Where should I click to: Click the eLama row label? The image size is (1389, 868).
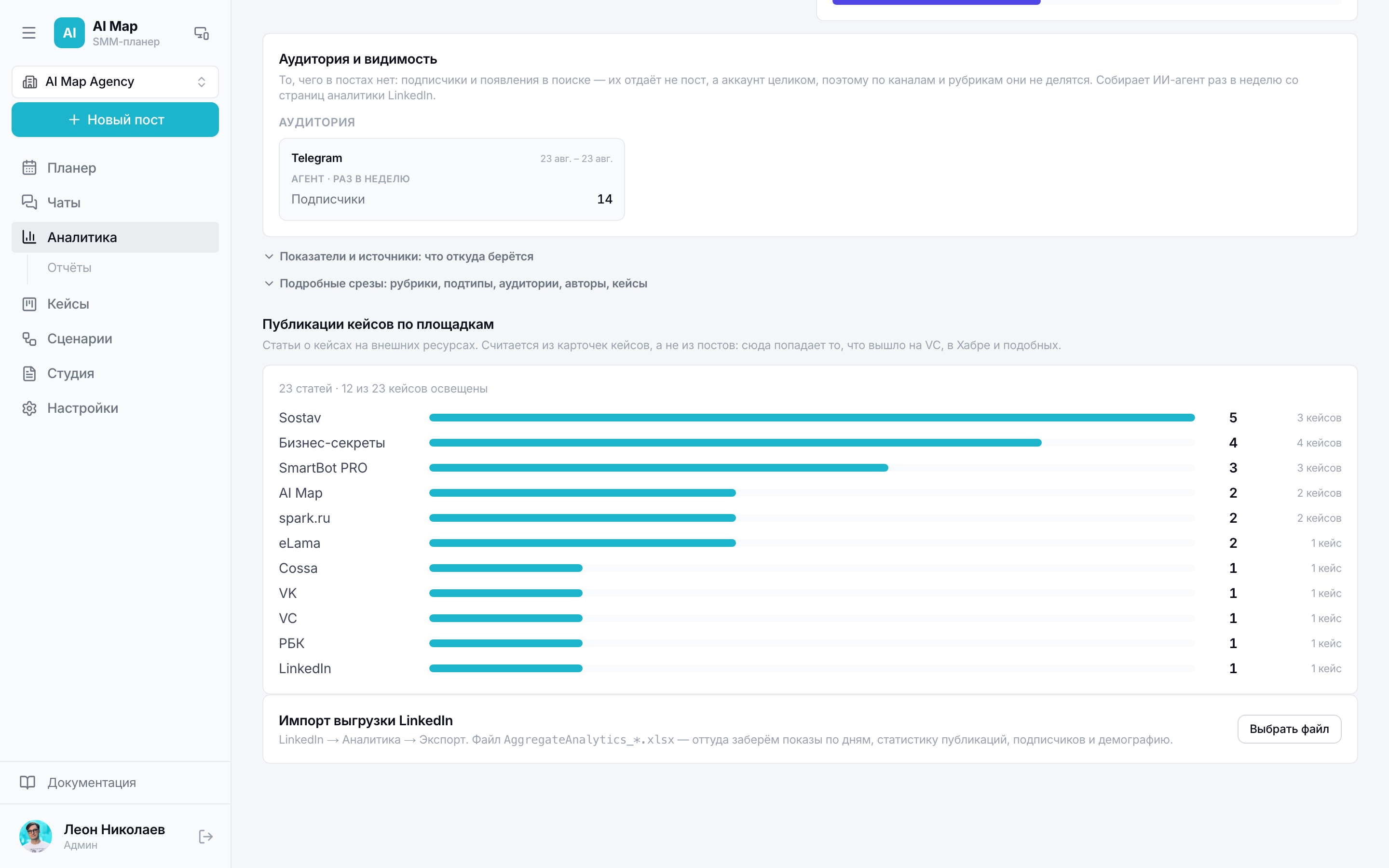coord(300,543)
